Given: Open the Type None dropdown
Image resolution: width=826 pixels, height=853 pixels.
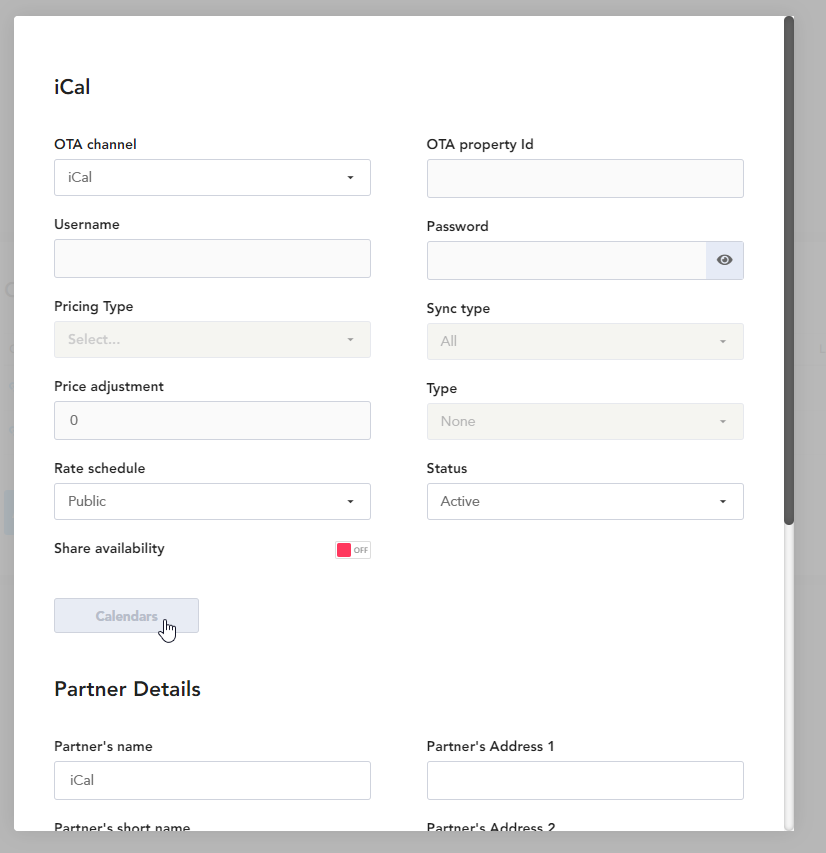Looking at the screenshot, I should click(x=585, y=421).
